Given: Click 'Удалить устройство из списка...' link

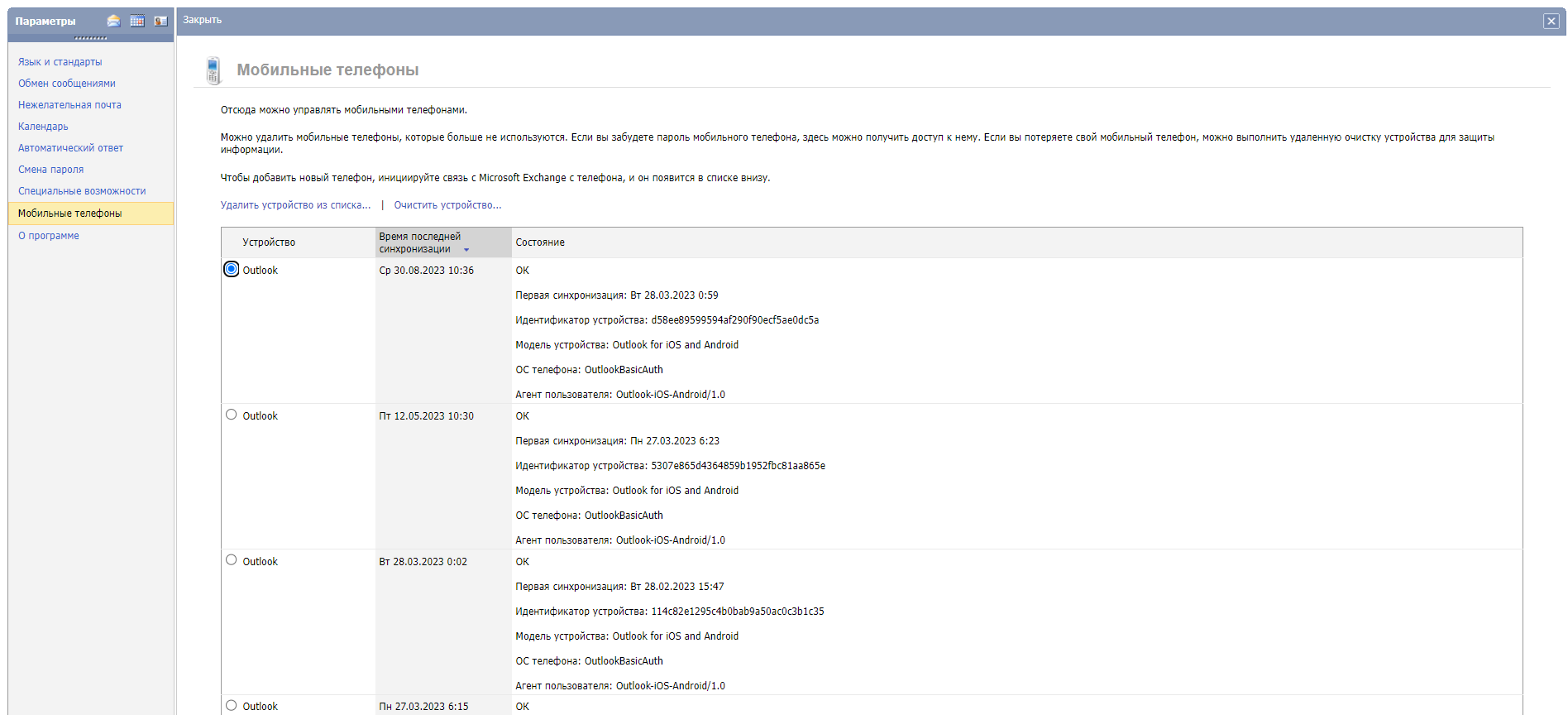Looking at the screenshot, I should [x=295, y=205].
